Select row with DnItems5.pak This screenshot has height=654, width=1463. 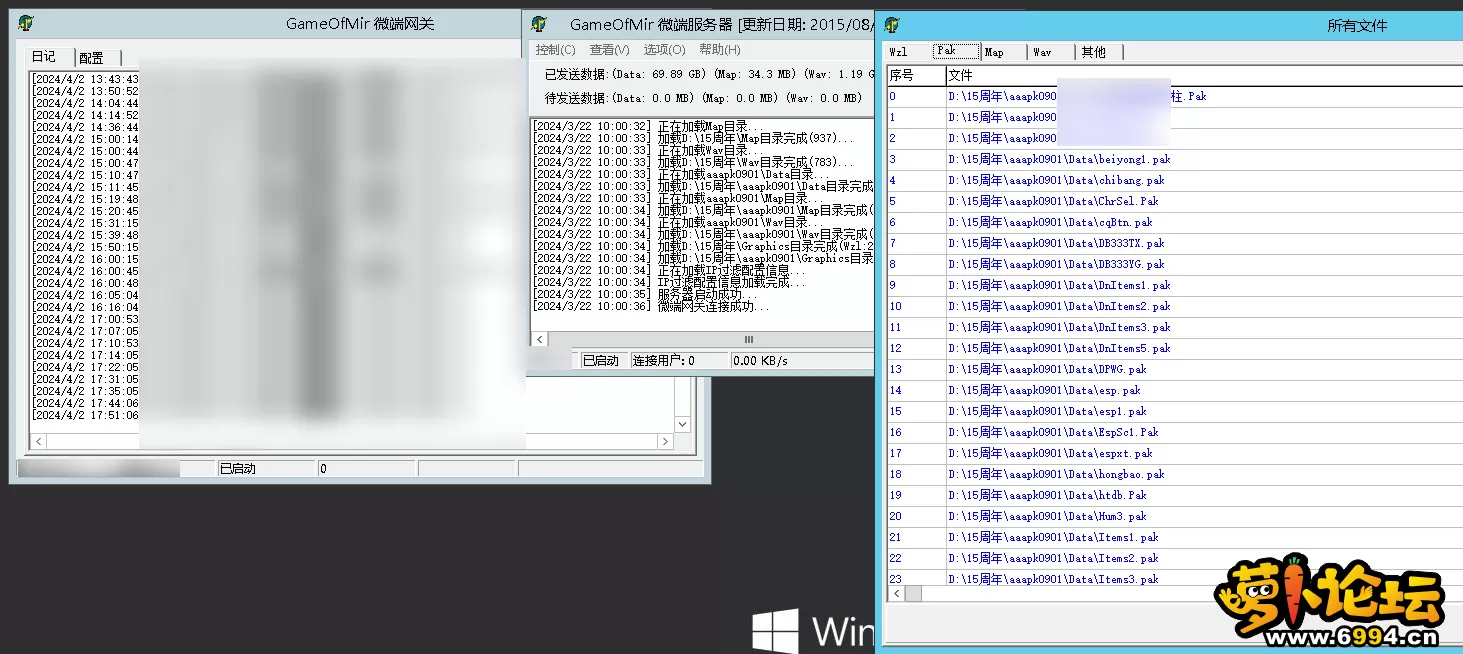tap(1174, 348)
